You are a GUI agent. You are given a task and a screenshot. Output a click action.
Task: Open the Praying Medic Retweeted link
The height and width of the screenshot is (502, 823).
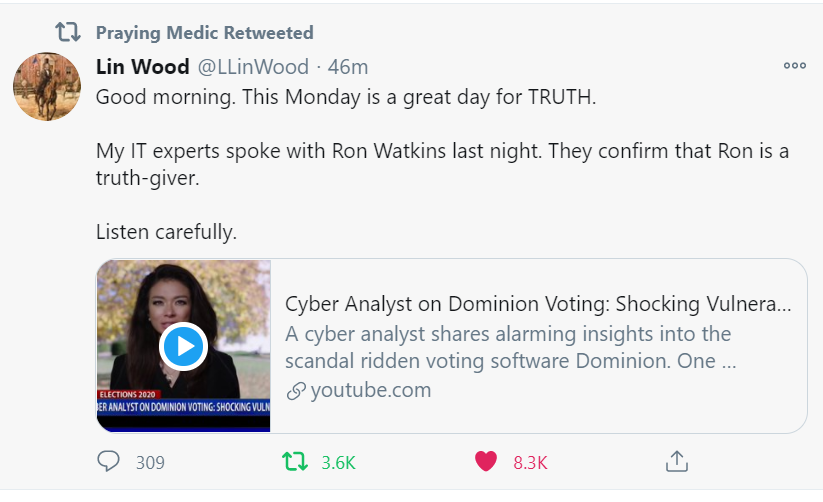pos(204,33)
